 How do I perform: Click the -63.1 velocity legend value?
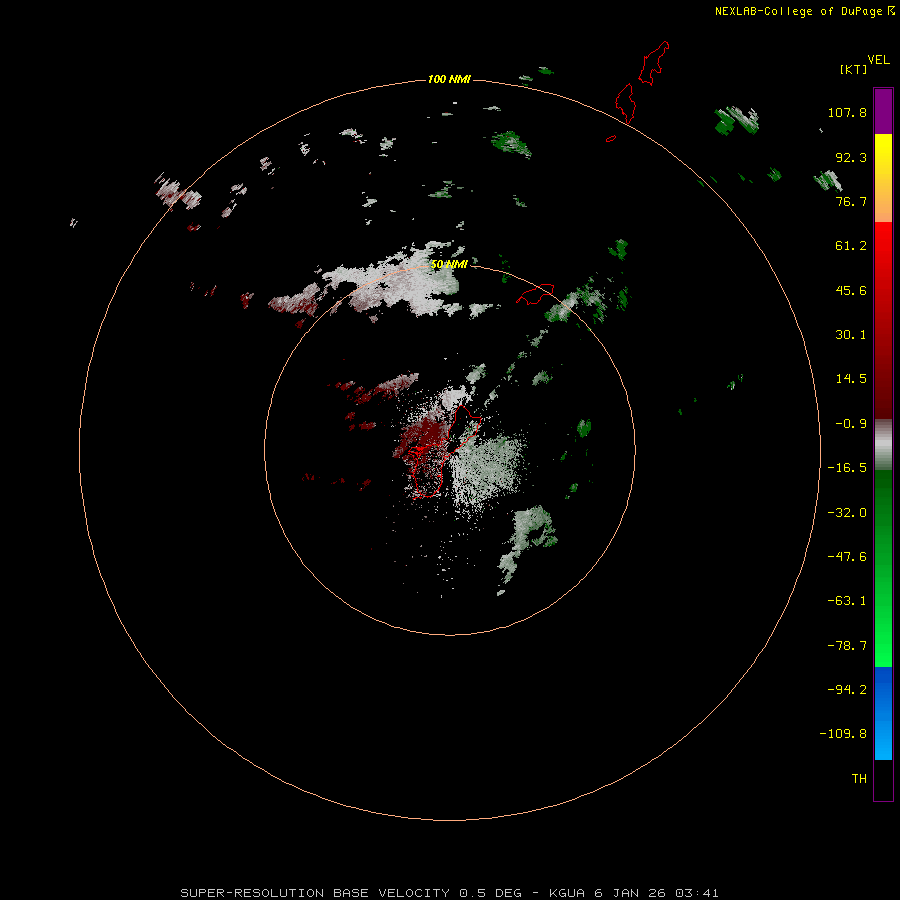pyautogui.click(x=847, y=601)
